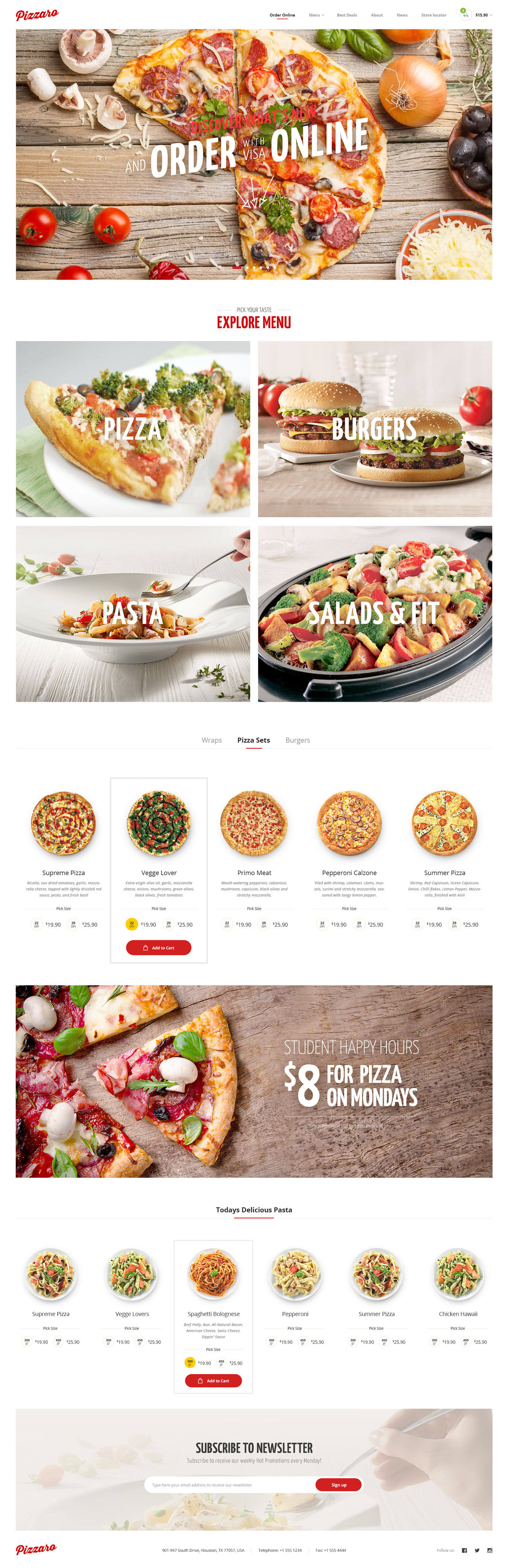Open the shopping cart icon in header
The image size is (508, 1568).
click(465, 15)
